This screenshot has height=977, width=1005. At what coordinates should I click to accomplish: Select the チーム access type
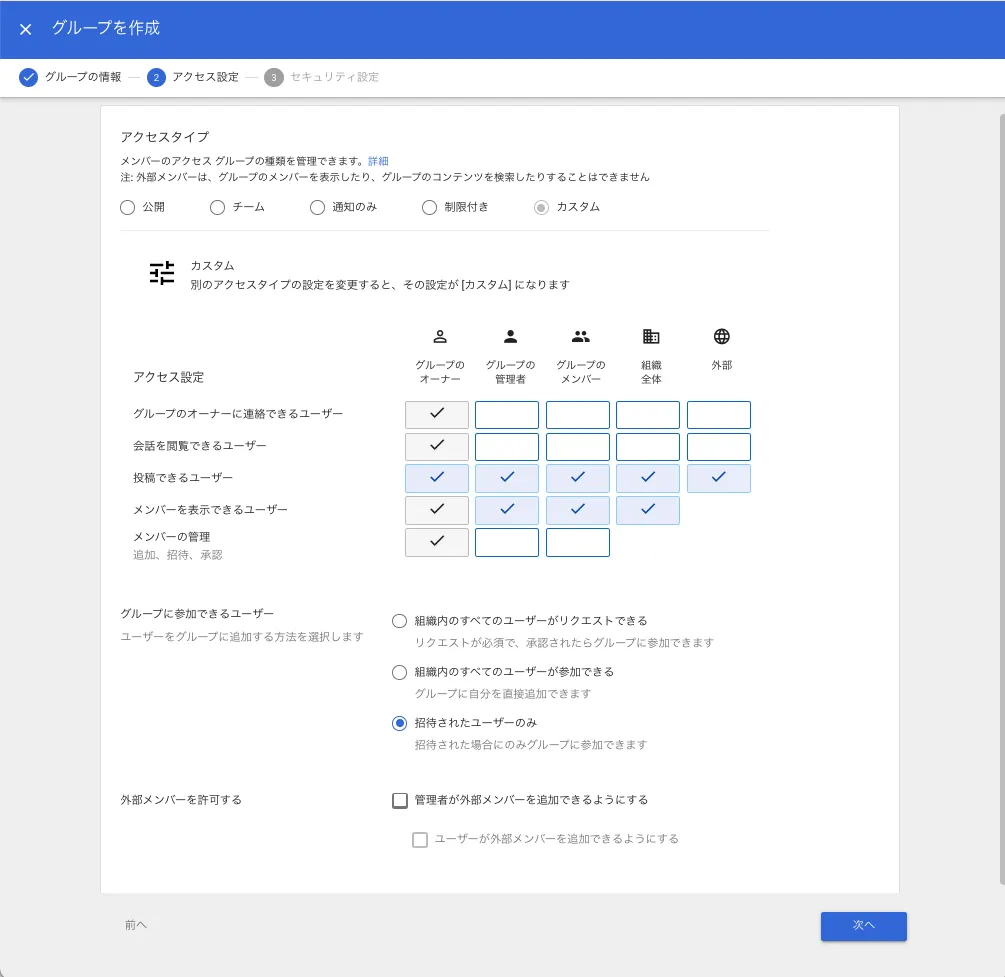coord(217,207)
